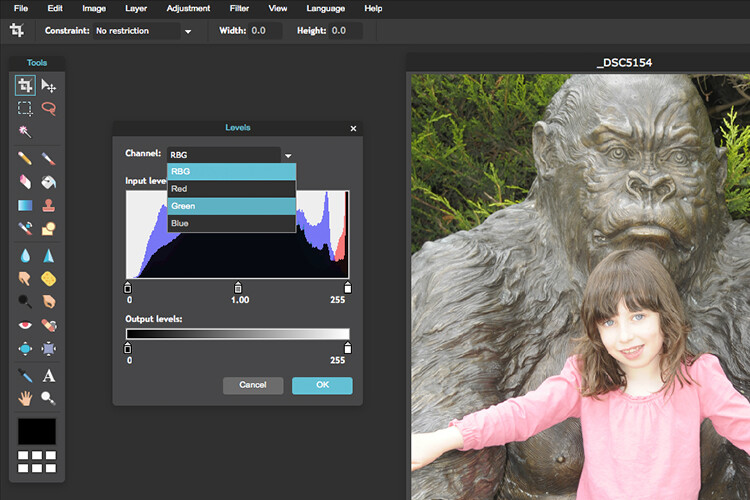Click output levels white handle

pos(348,348)
